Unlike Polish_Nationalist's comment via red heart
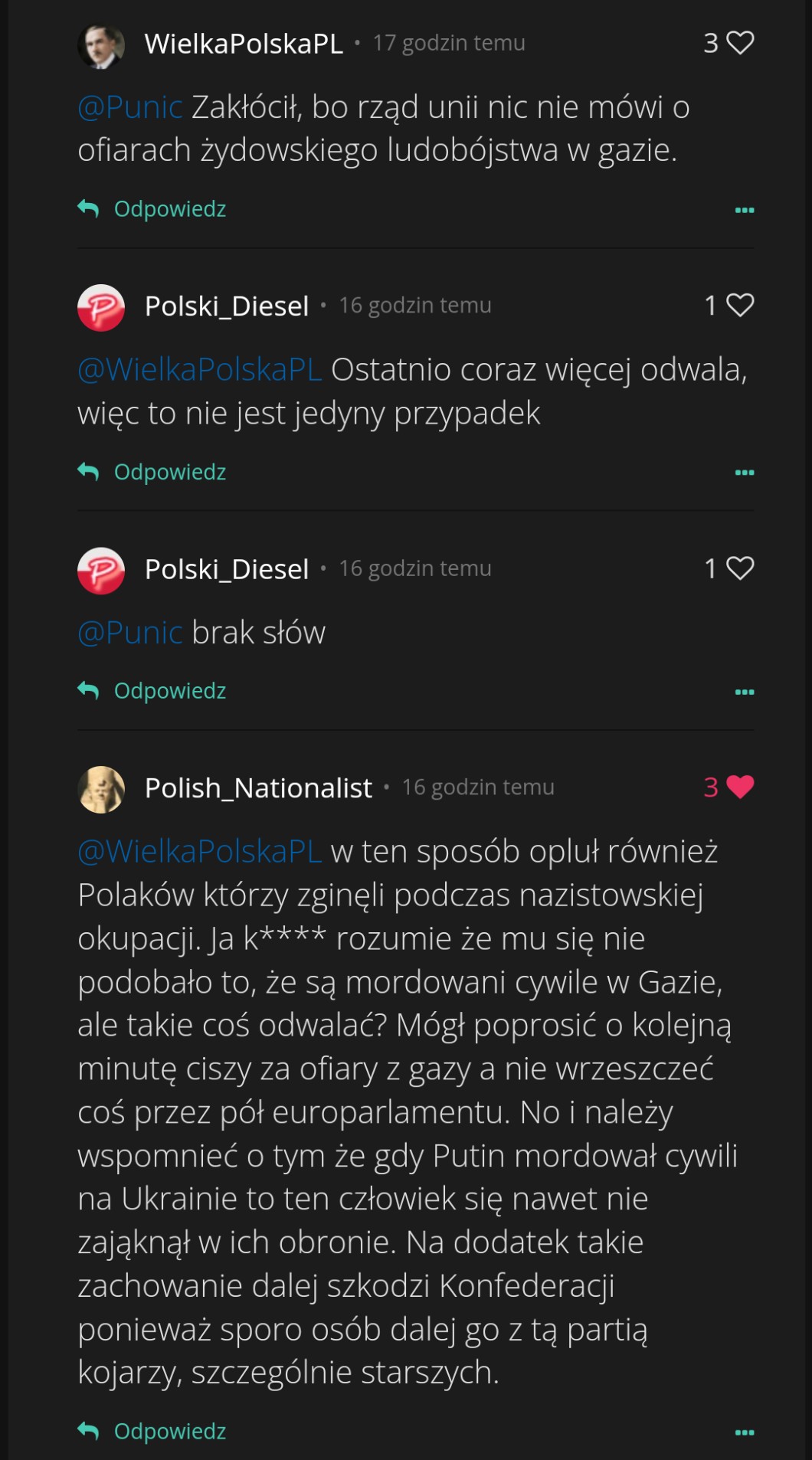 [x=740, y=787]
